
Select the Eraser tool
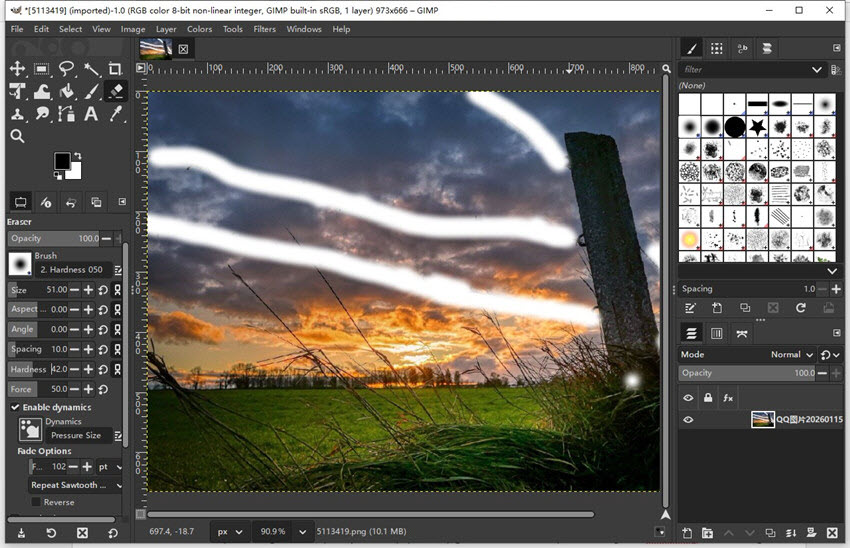click(x=115, y=91)
